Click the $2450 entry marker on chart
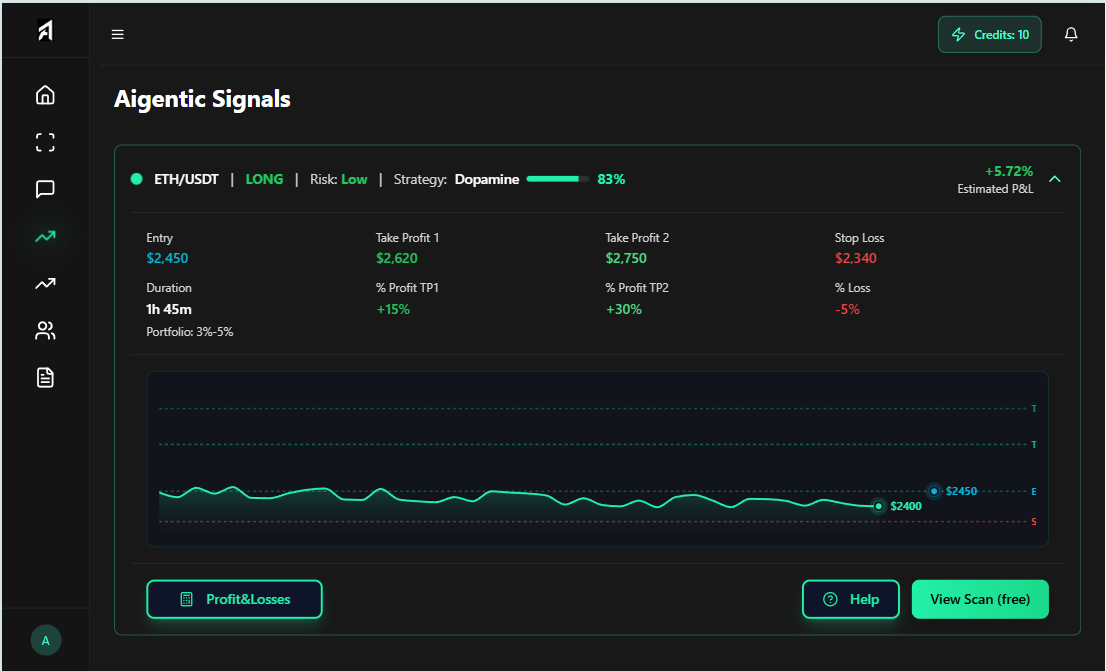The image size is (1106, 671). pos(934,491)
